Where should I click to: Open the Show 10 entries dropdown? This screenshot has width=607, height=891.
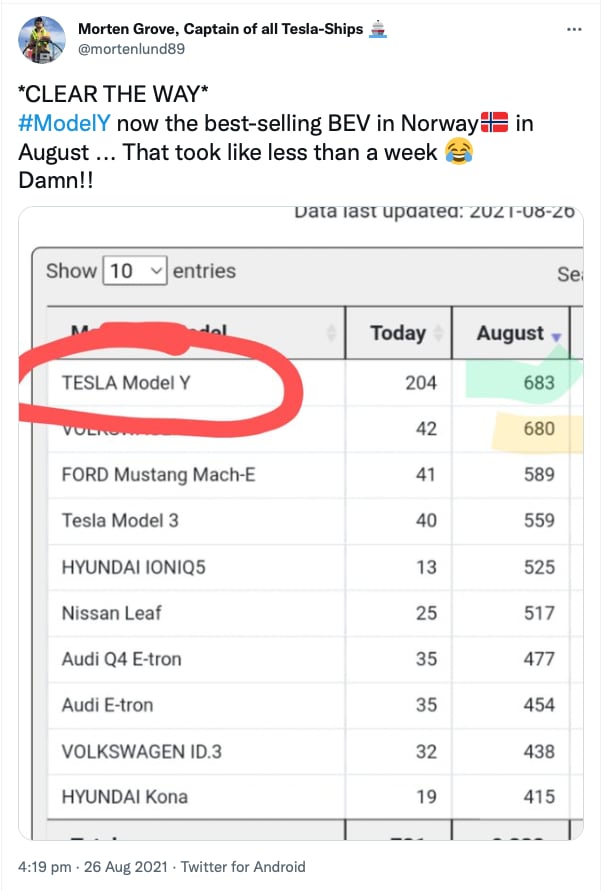(x=135, y=270)
